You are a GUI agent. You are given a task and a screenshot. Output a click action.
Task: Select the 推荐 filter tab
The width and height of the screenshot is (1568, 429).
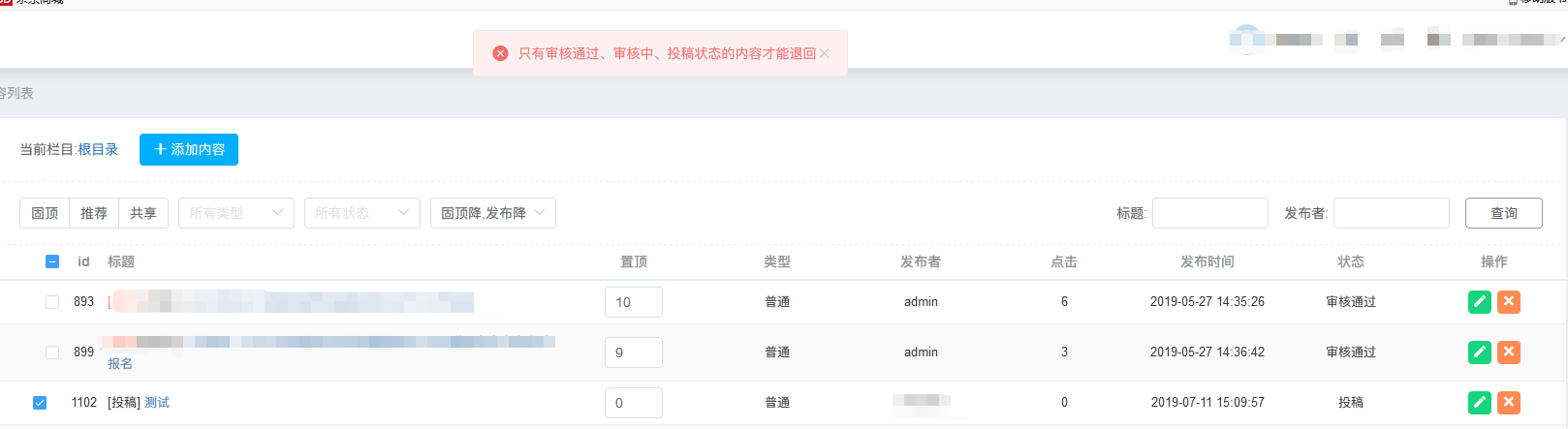(94, 213)
